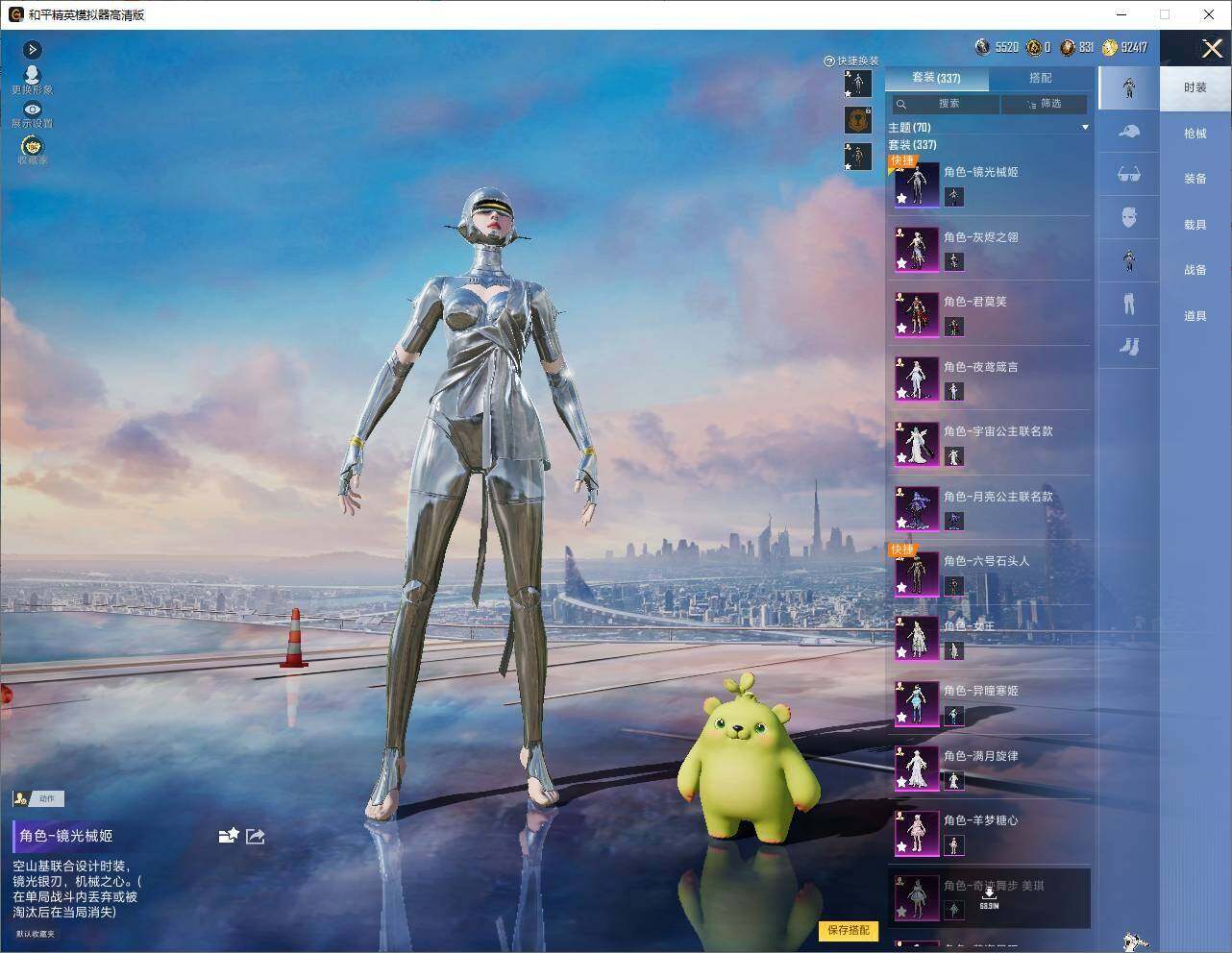Open the 战备 category tab
This screenshot has height=953, width=1232.
tap(1195, 270)
